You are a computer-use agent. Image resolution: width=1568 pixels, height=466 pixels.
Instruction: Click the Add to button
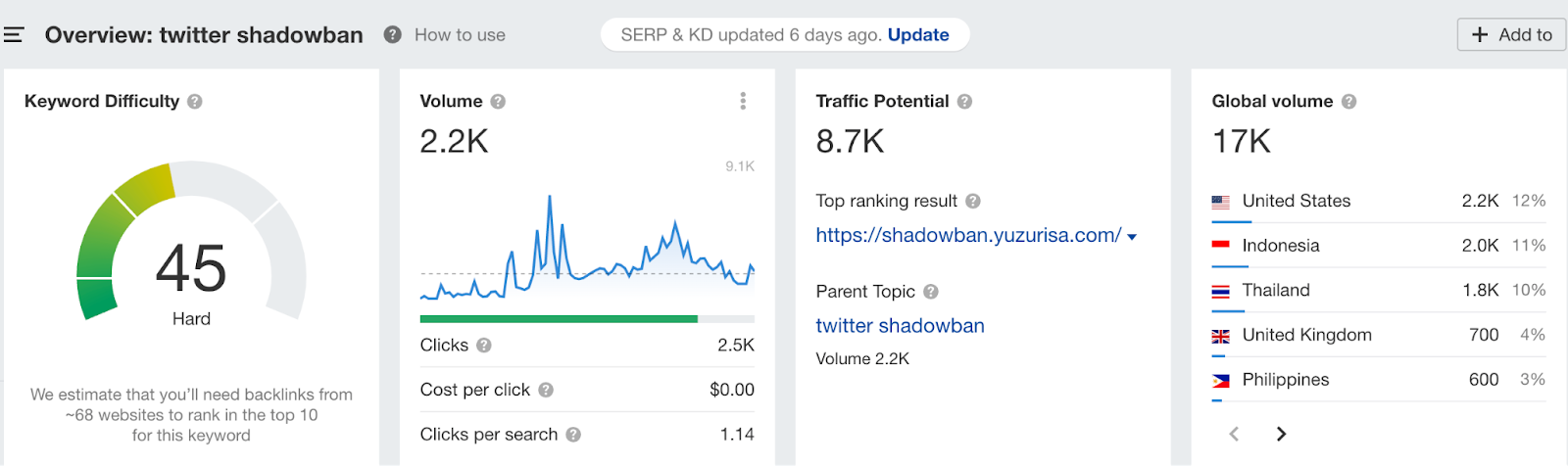click(x=1511, y=34)
